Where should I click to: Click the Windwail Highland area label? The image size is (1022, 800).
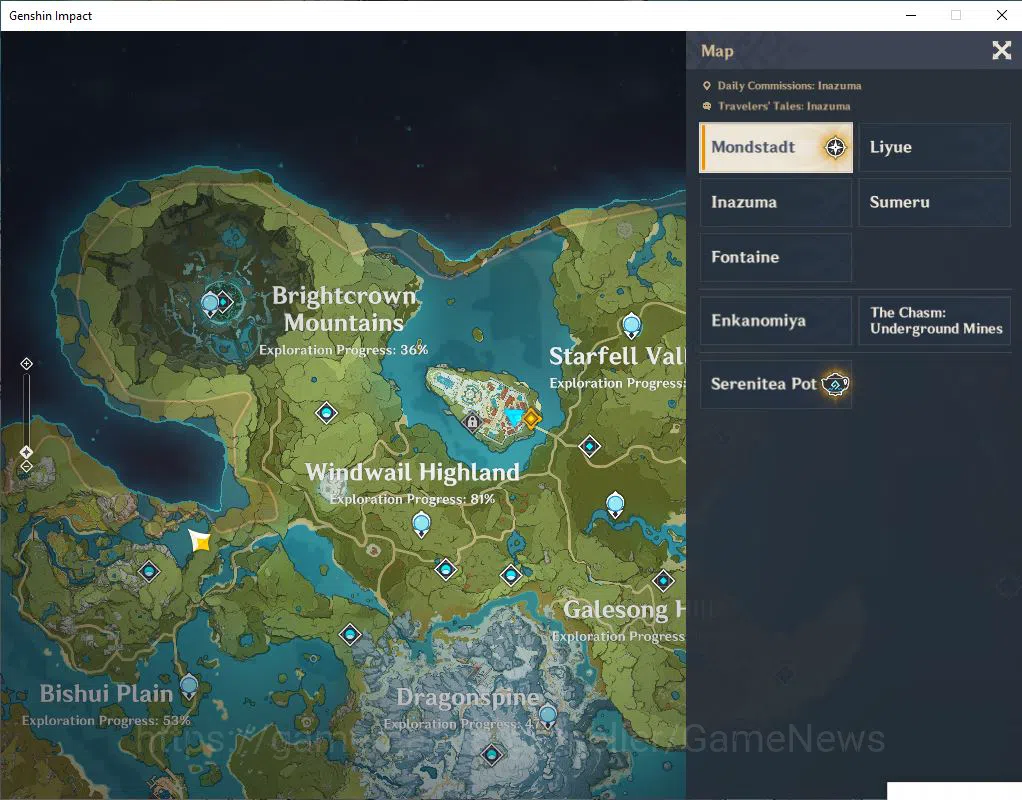413,472
